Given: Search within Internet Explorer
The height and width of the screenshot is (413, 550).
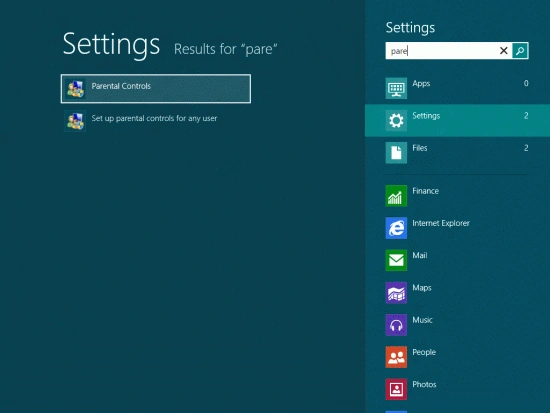Looking at the screenshot, I should pyautogui.click(x=457, y=228).
